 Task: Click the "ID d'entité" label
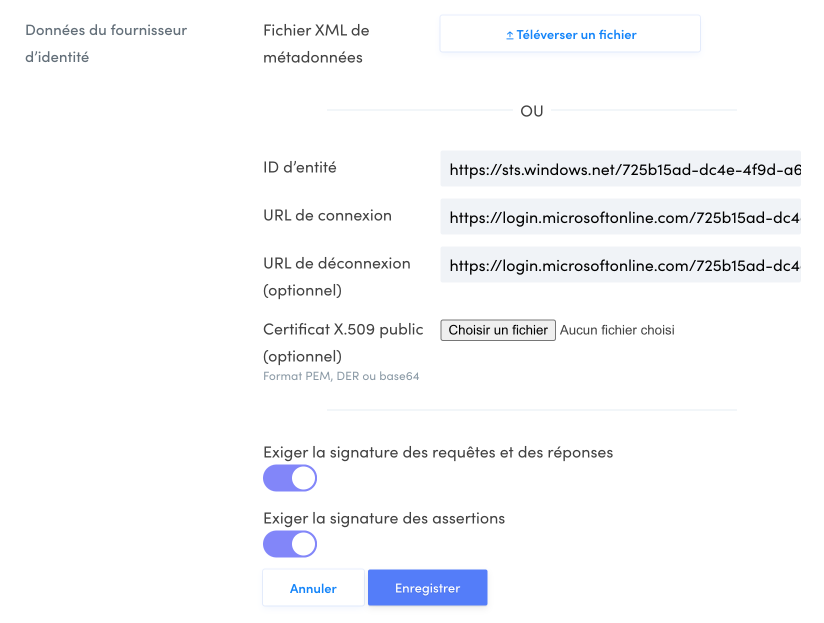point(300,167)
